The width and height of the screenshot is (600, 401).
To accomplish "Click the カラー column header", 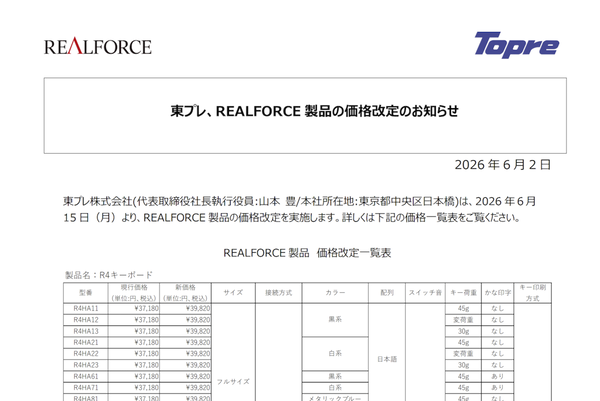I will click(335, 293).
